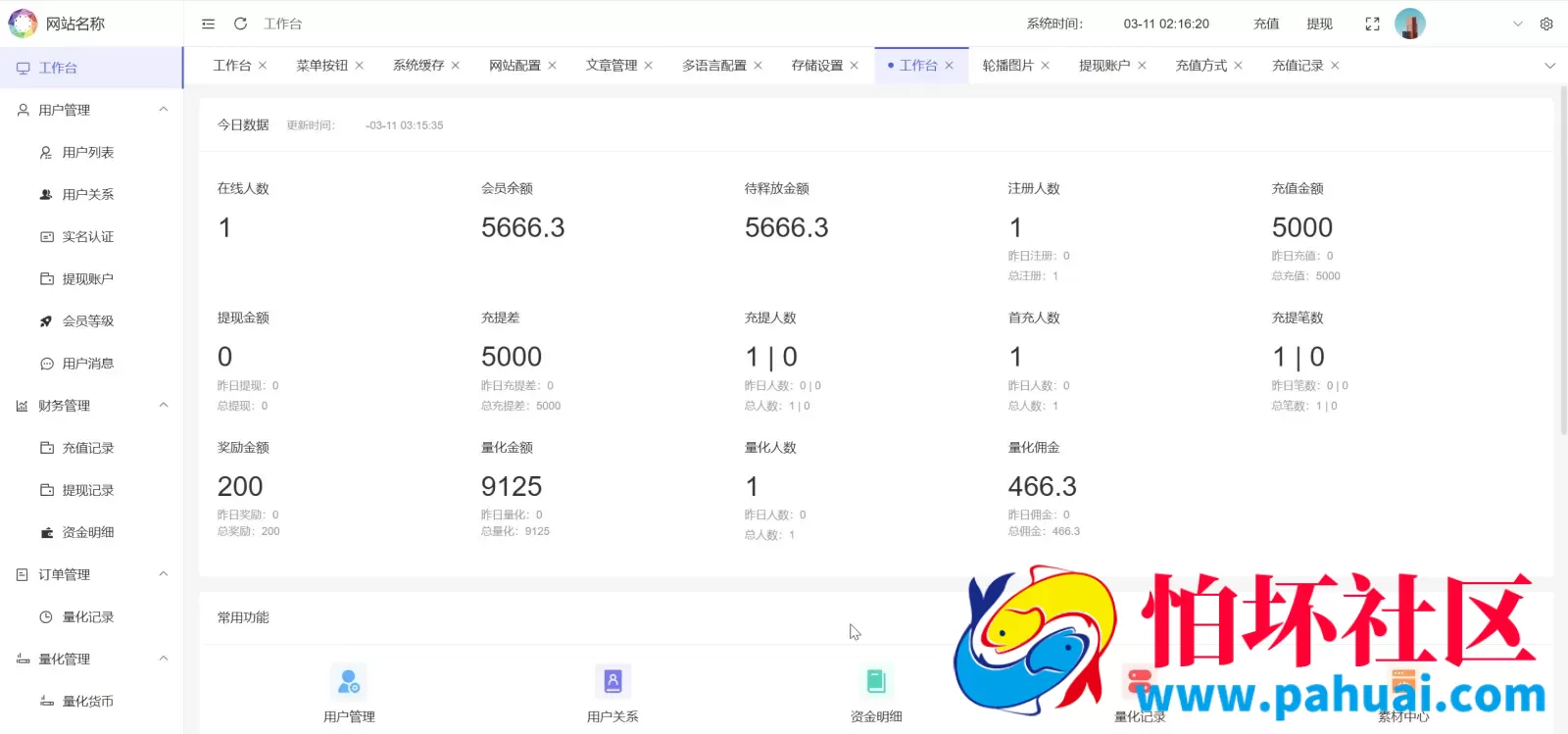Viewport: 1568px width, 734px height.
Task: Switch to the first 工作台 tab
Action: pyautogui.click(x=232, y=66)
